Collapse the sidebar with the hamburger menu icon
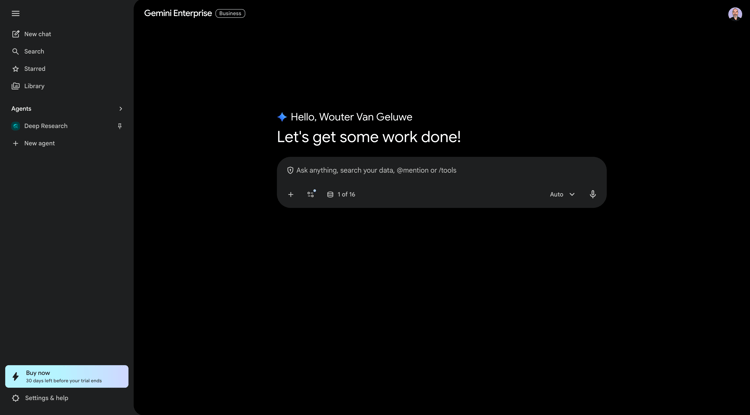The image size is (750, 415). pos(15,13)
